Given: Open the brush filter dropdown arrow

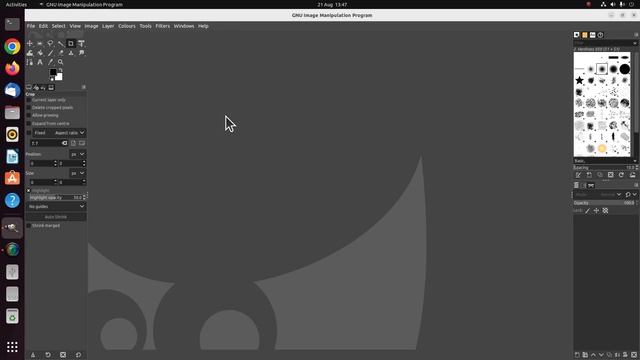Looking at the screenshot, I should click(x=635, y=43).
